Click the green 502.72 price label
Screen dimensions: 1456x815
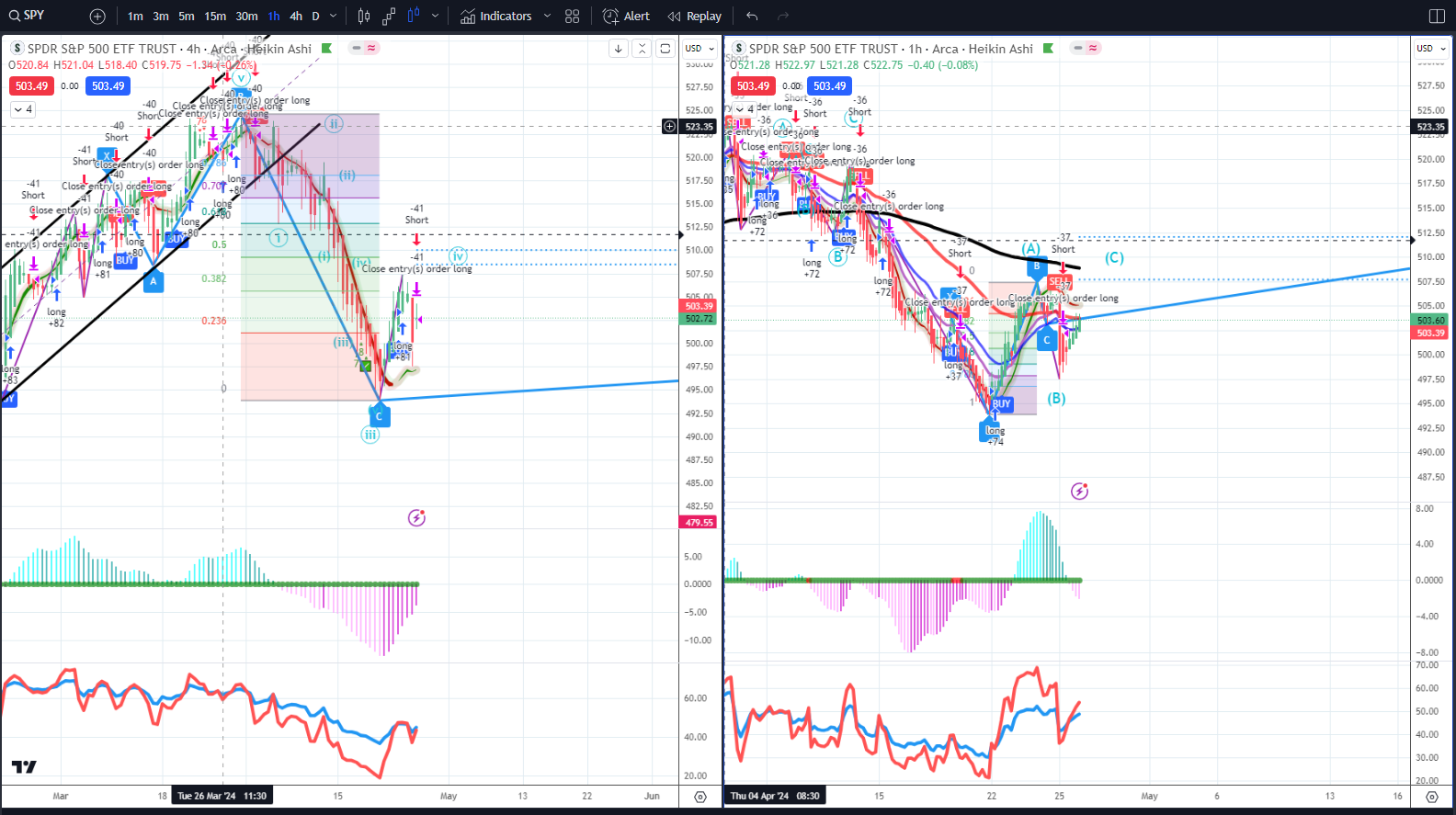(x=699, y=319)
